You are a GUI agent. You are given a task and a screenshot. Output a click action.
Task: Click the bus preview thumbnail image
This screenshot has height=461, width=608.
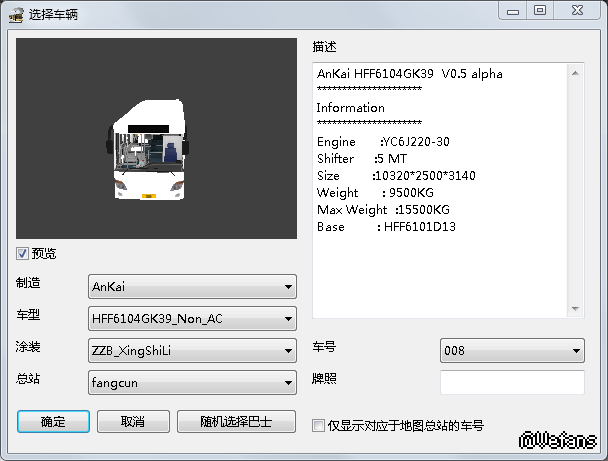coord(156,138)
